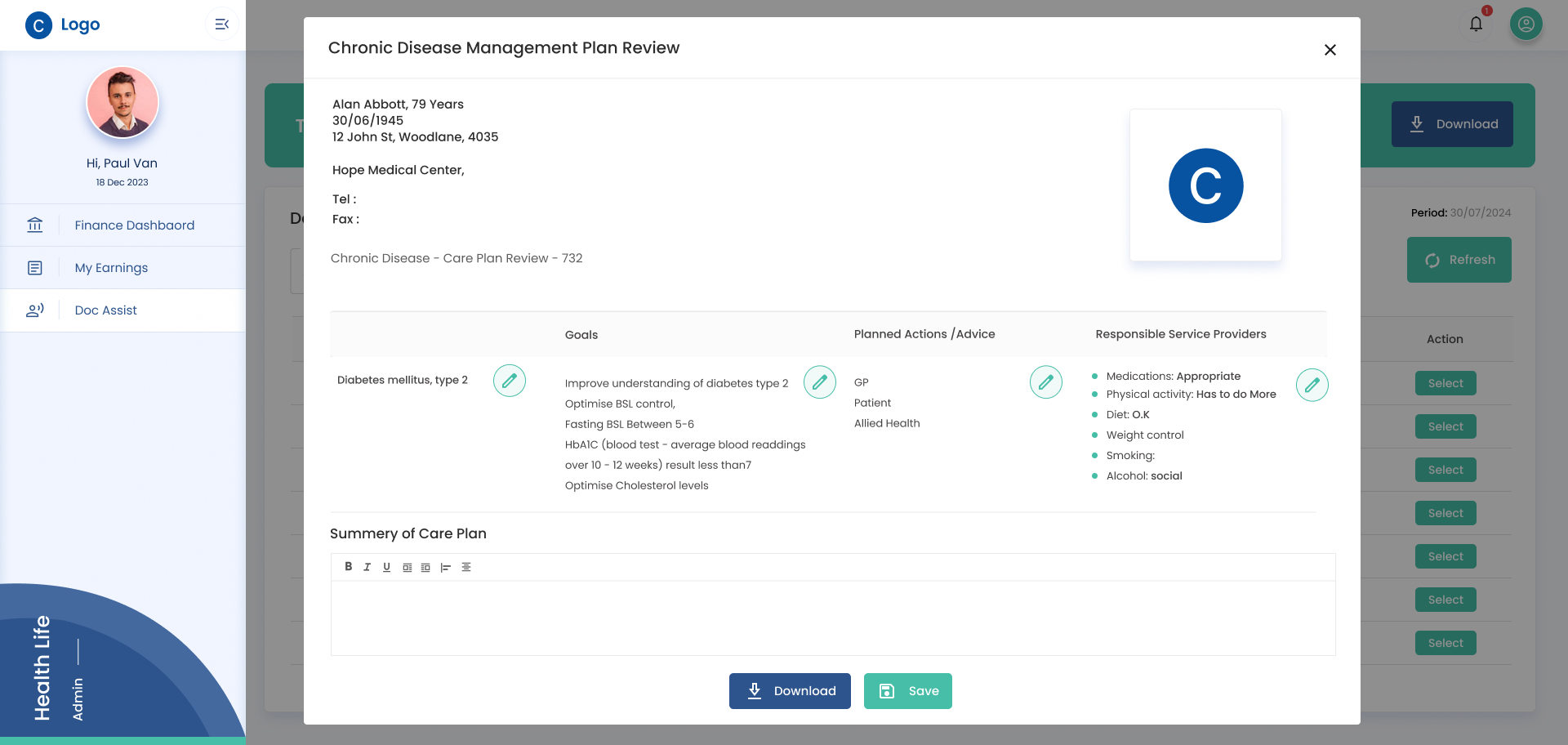Screen dimensions: 1568x745
Task: Click the 'Hi, Paul Van' greeting text
Action: pos(122,163)
